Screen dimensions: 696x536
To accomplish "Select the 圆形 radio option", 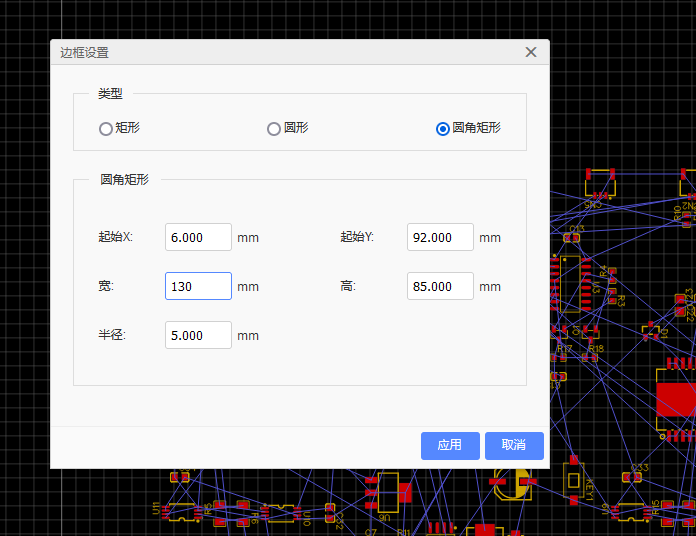I will click(288, 128).
